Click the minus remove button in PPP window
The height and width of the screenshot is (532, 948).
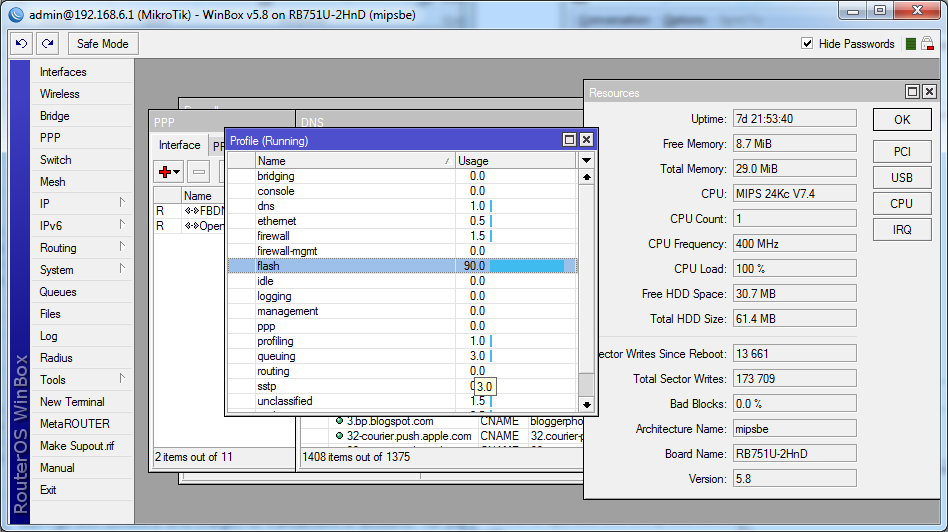click(x=198, y=172)
